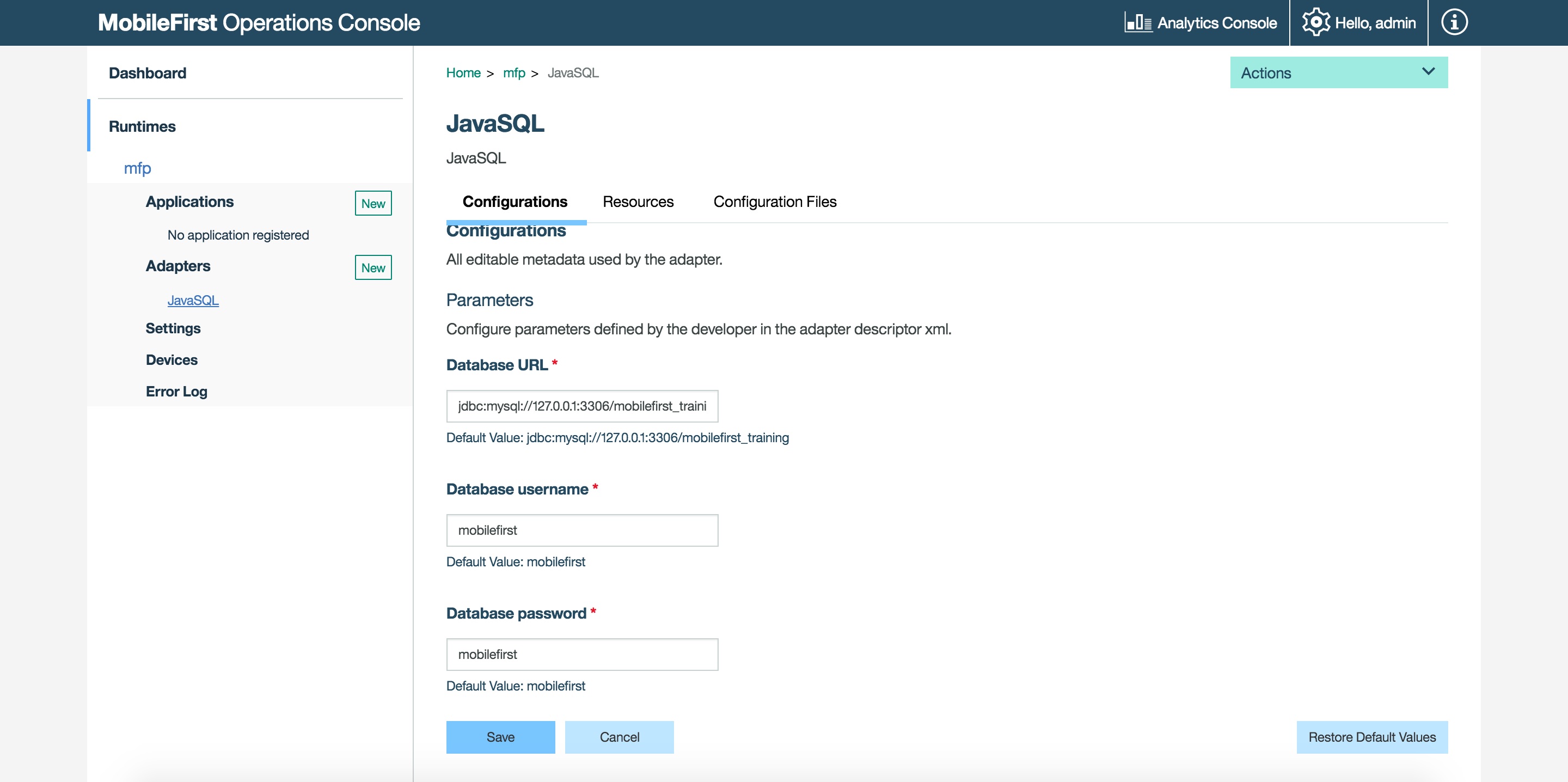Open the Analytics Console chart icon
The width and height of the screenshot is (1568, 782).
[x=1138, y=22]
